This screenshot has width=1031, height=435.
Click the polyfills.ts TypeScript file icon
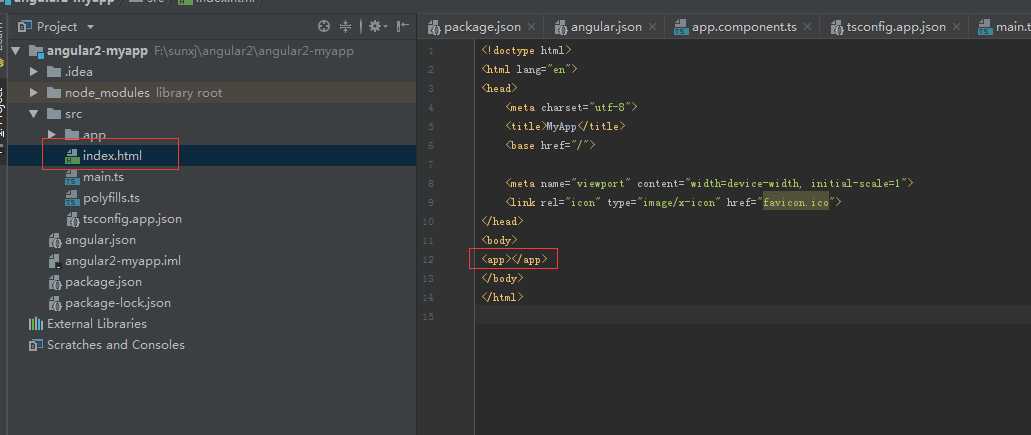pos(72,198)
